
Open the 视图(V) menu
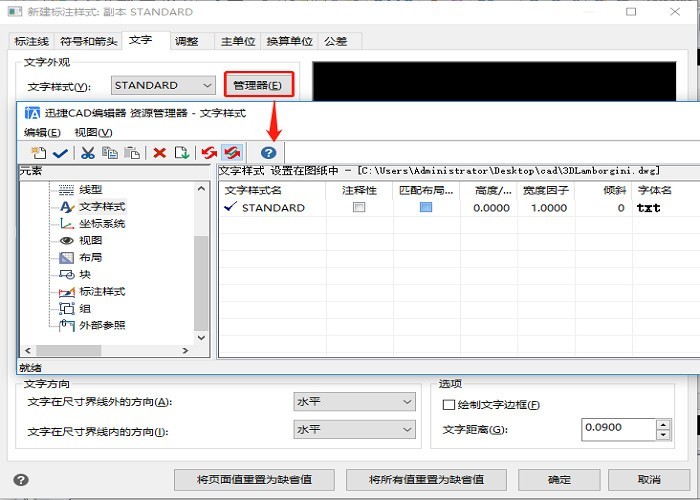tap(93, 133)
